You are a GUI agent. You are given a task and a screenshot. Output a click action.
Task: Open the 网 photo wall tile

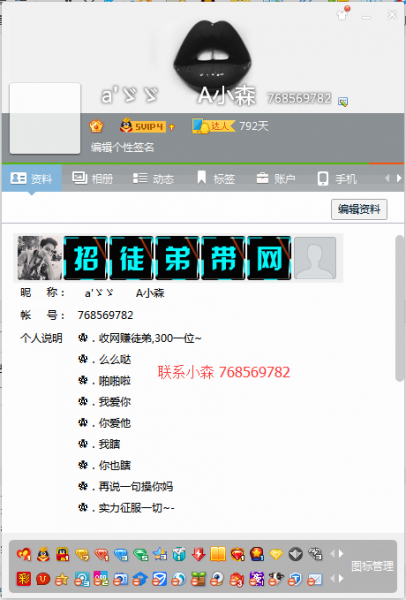[x=269, y=258]
